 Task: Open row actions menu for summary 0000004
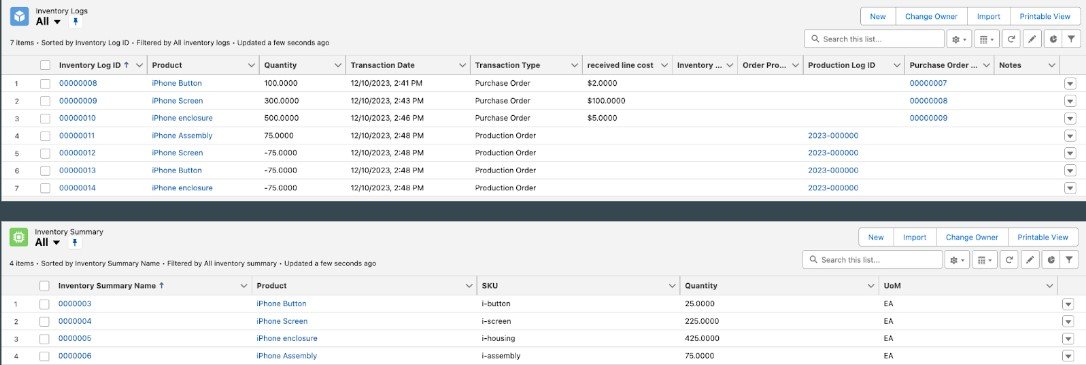(x=1067, y=321)
